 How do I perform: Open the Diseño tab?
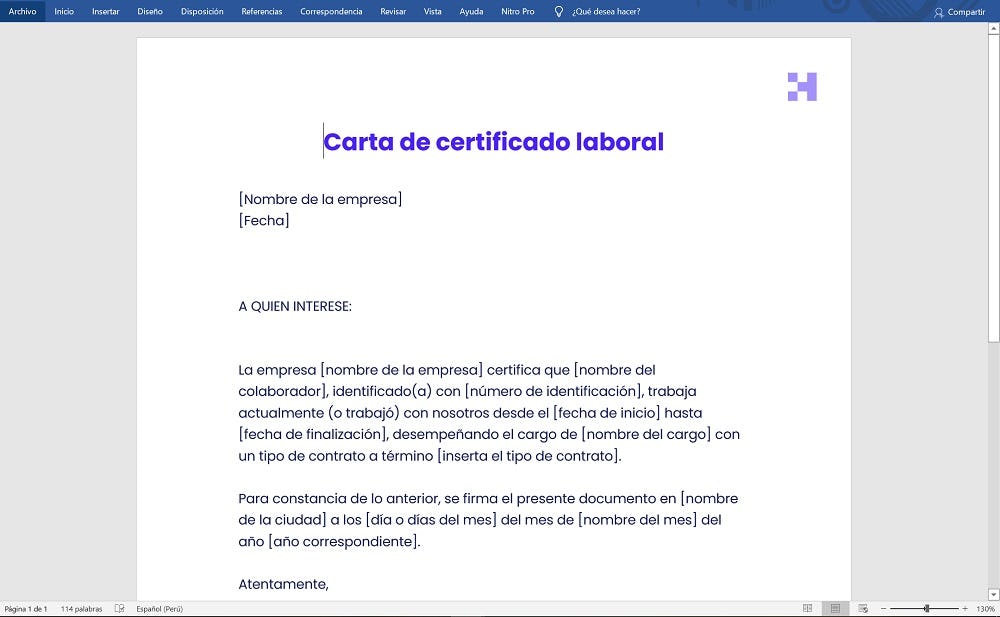point(148,11)
